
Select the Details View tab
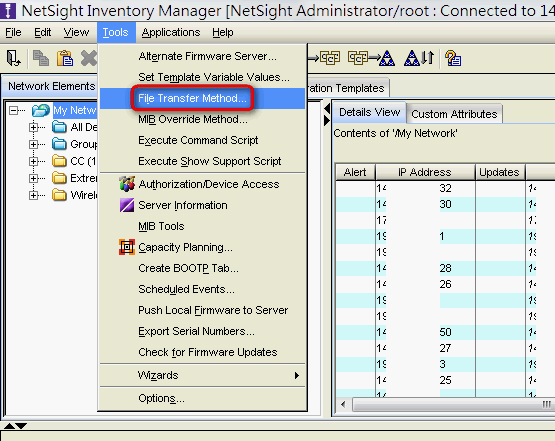[369, 112]
